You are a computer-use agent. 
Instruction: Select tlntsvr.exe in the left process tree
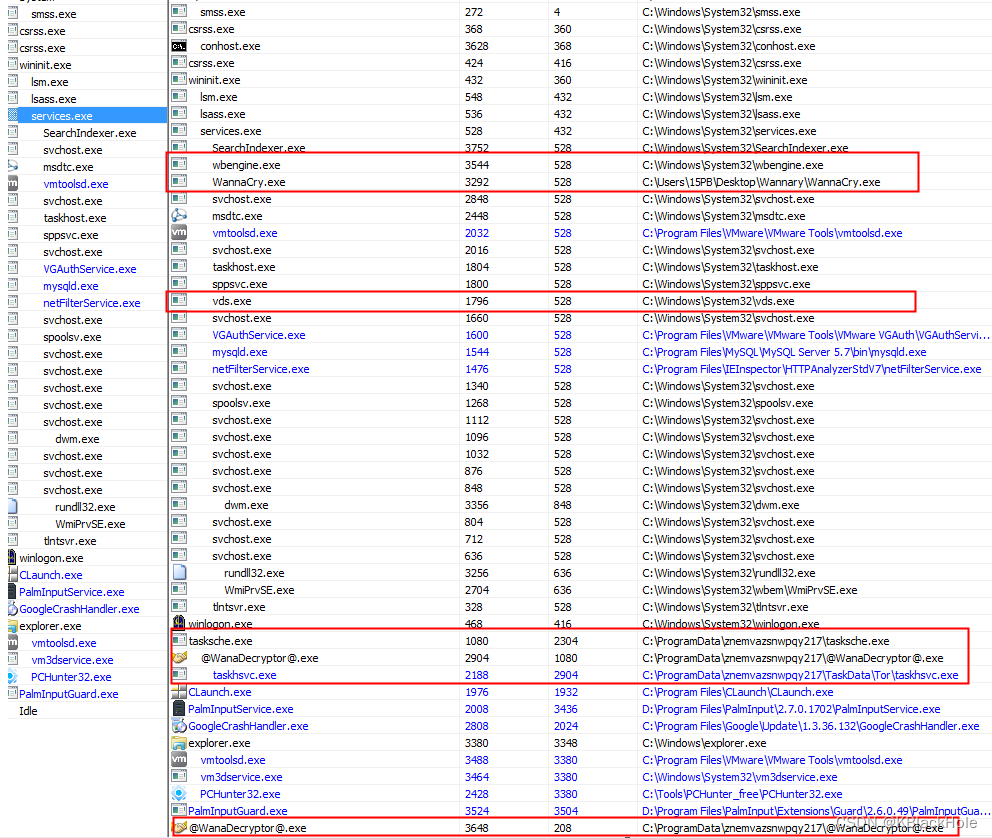point(70,541)
